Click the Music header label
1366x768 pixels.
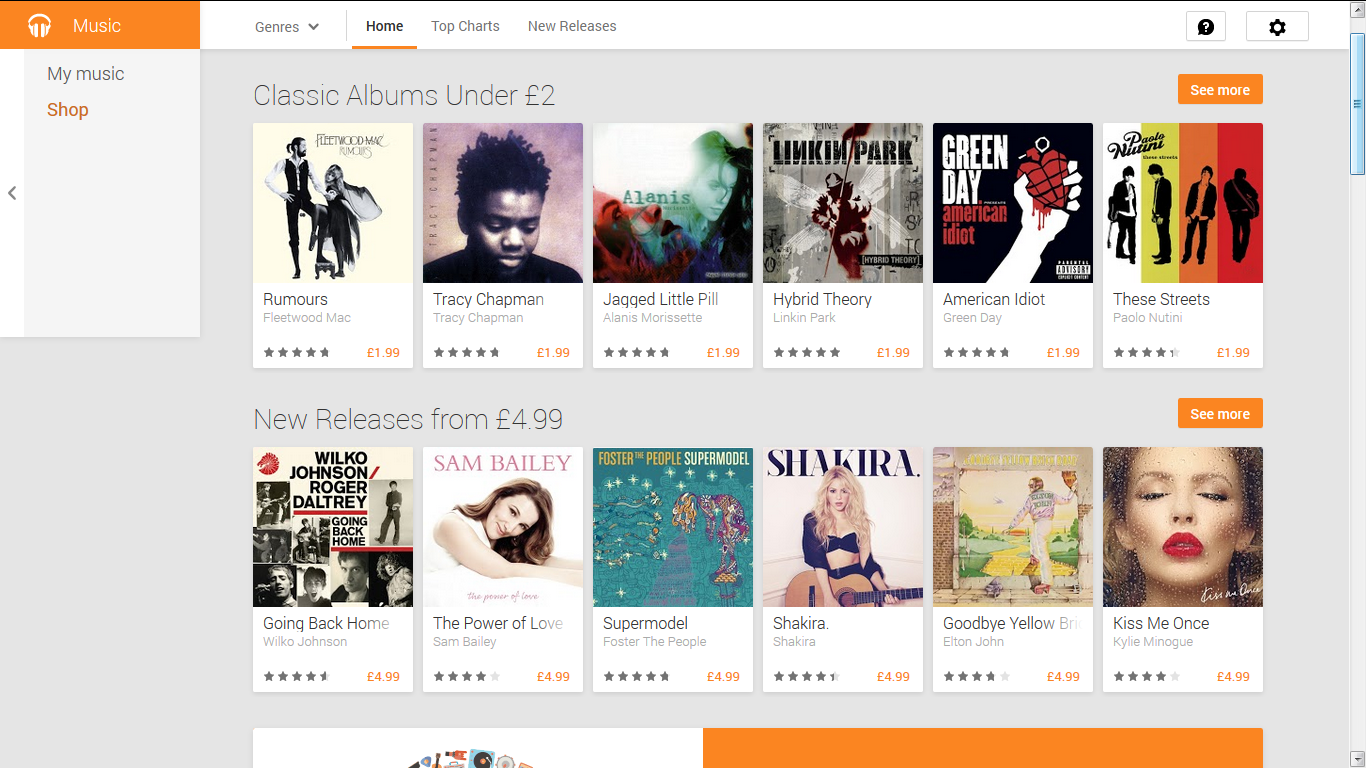coord(97,25)
